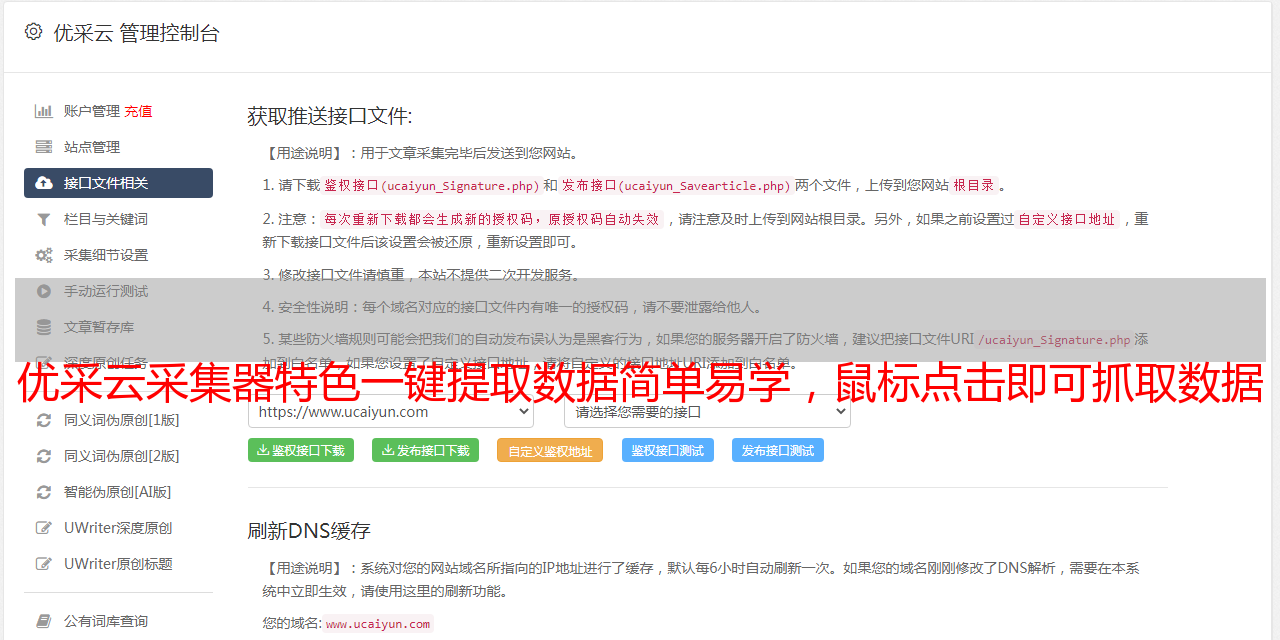
Task: Click the 鉴权接口(ucaiyun_Signature.php) code text
Action: [x=431, y=185]
